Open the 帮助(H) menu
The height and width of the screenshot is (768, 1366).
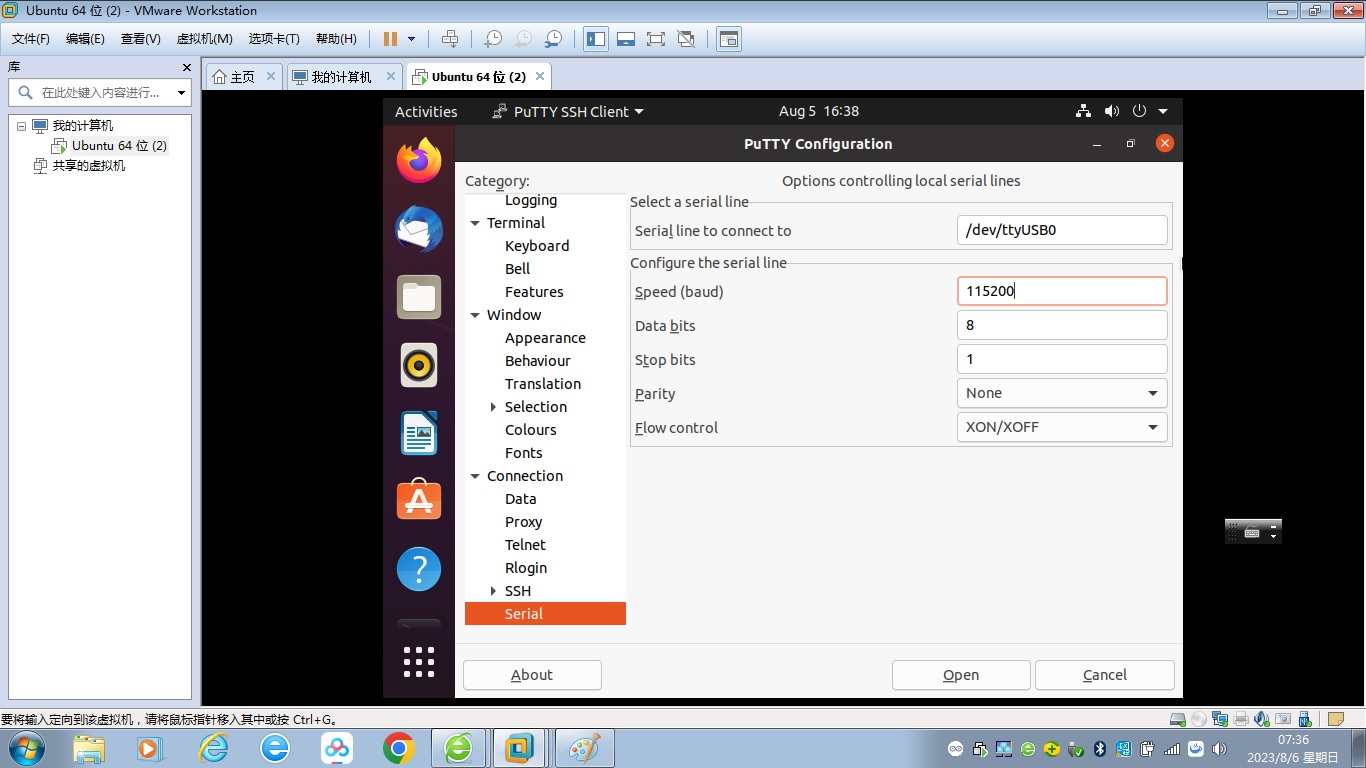point(336,39)
